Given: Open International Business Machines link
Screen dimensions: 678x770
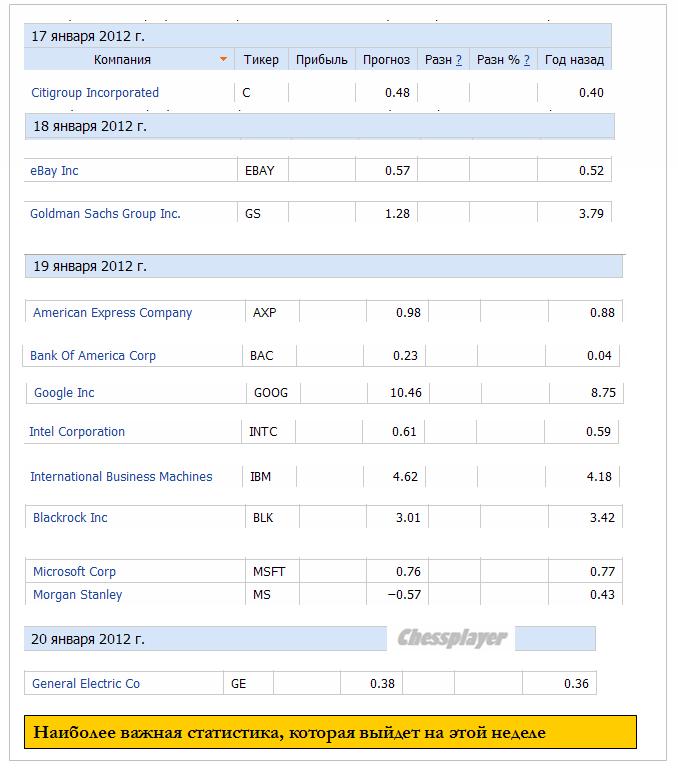Looking at the screenshot, I should pos(121,477).
